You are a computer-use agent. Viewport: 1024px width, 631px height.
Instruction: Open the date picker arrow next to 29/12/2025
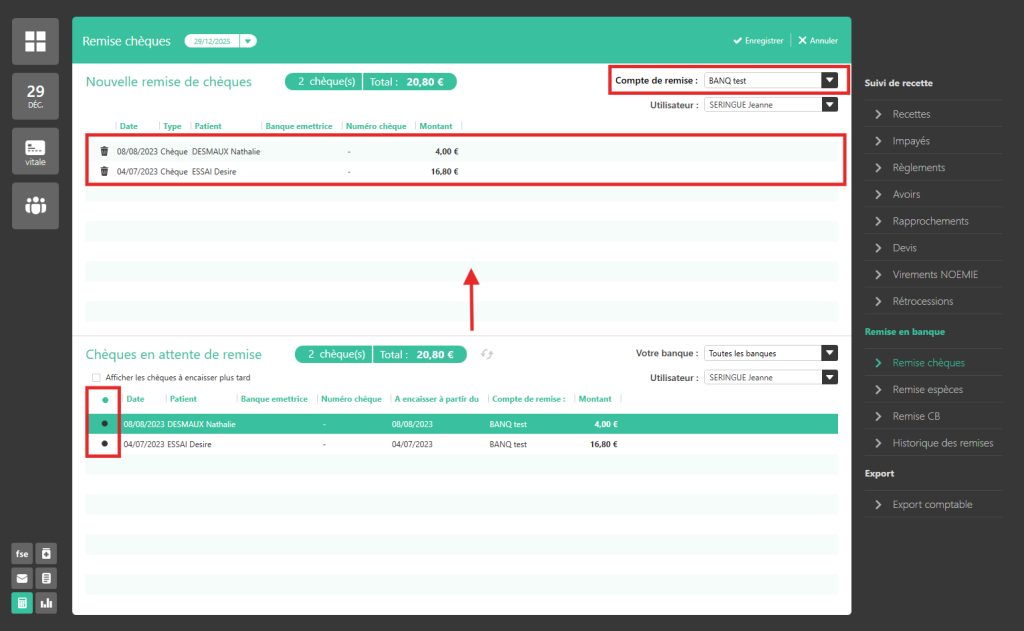tap(248, 41)
